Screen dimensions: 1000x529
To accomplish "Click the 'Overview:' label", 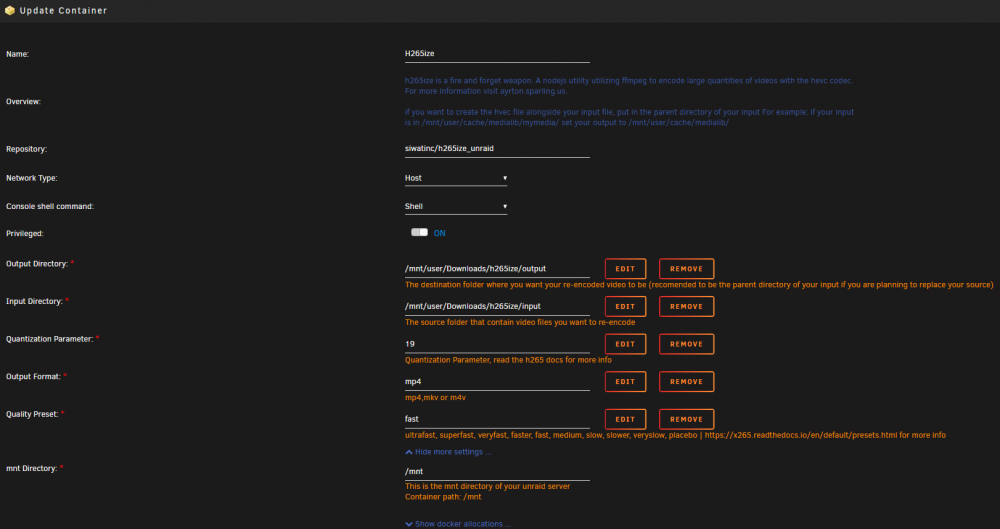I will (x=24, y=101).
